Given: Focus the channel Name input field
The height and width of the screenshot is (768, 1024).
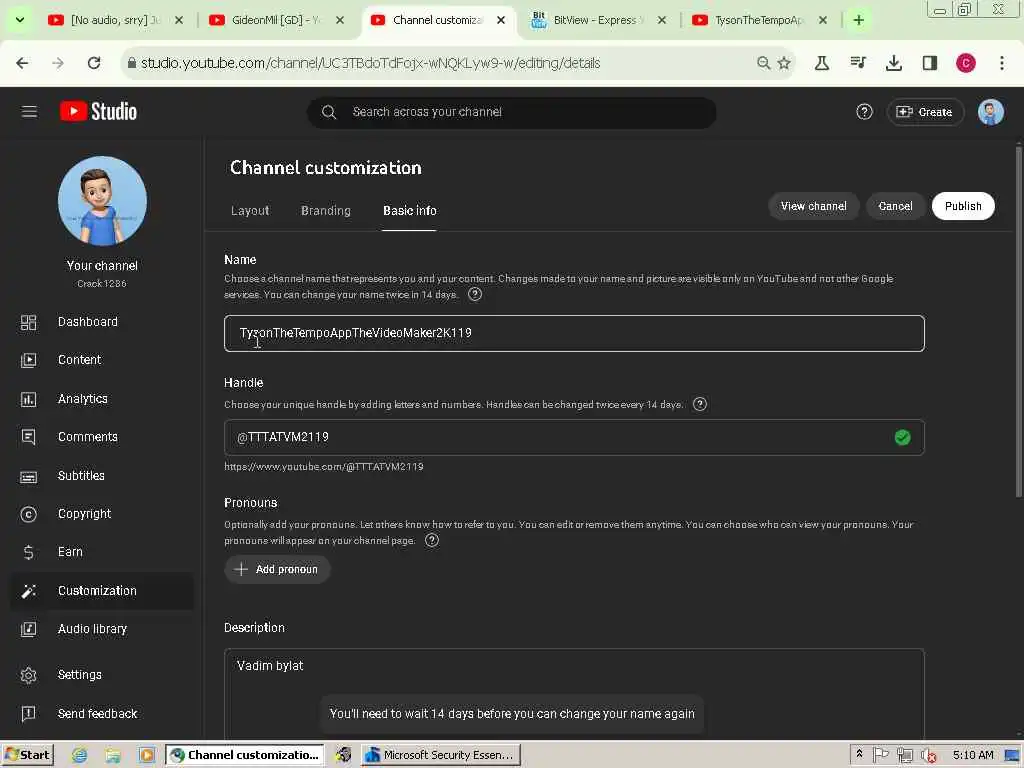Looking at the screenshot, I should (x=574, y=334).
